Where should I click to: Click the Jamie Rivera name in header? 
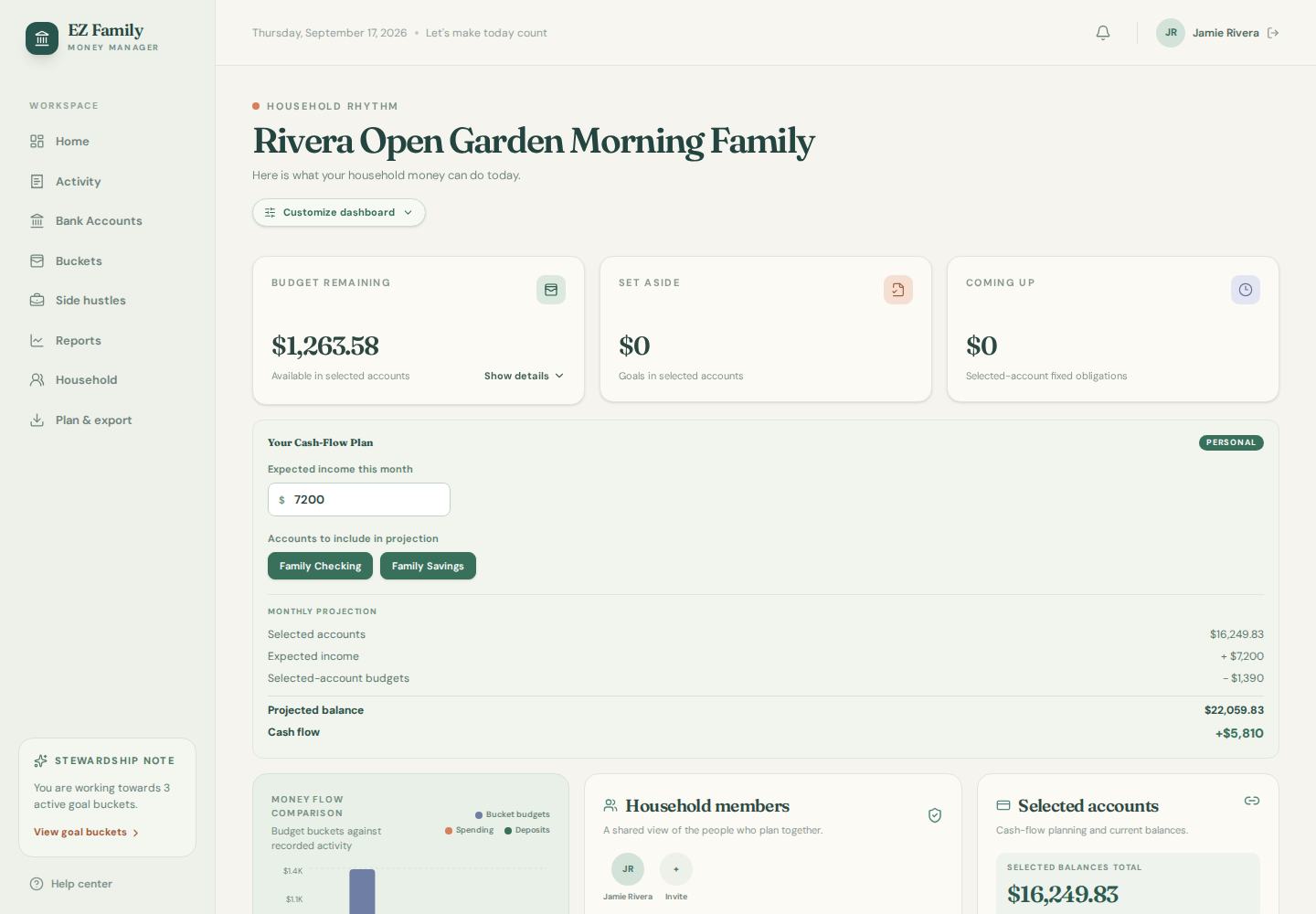click(1226, 33)
